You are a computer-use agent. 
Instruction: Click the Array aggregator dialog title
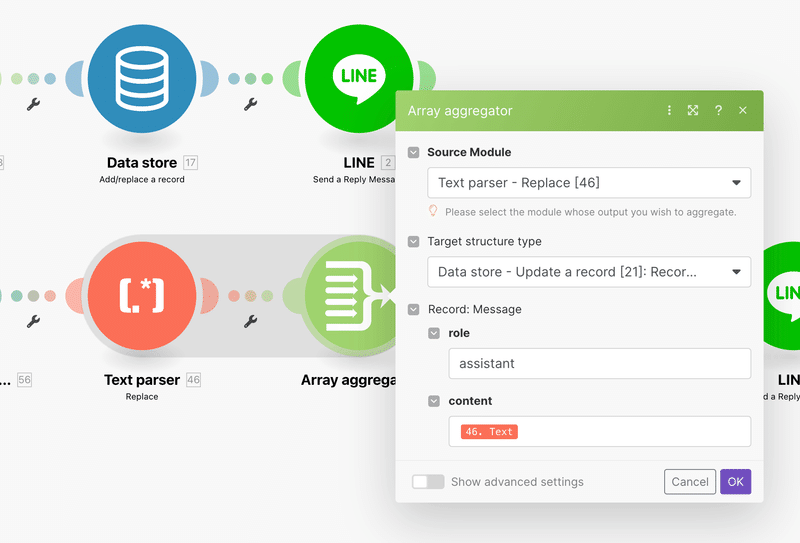460,111
